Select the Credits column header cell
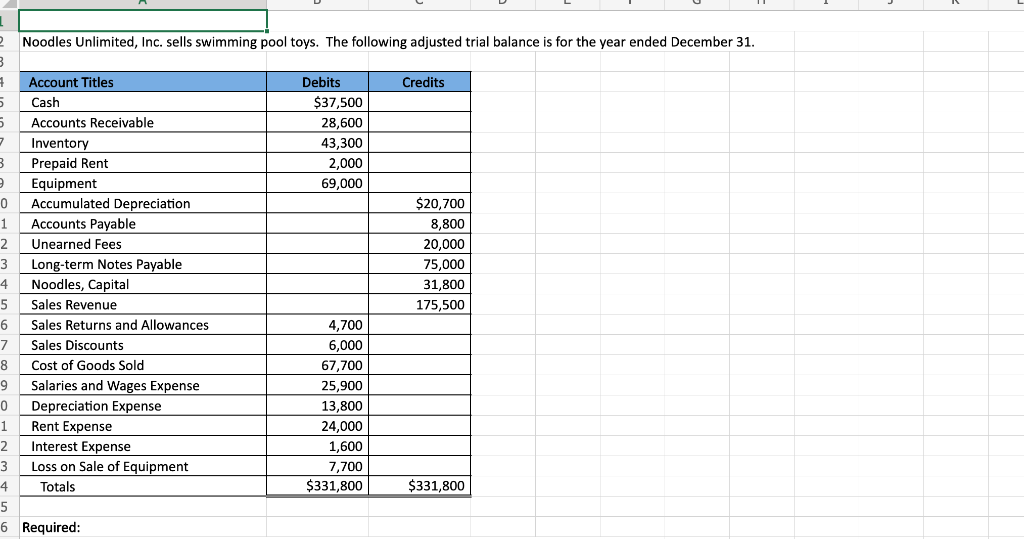 (x=419, y=82)
